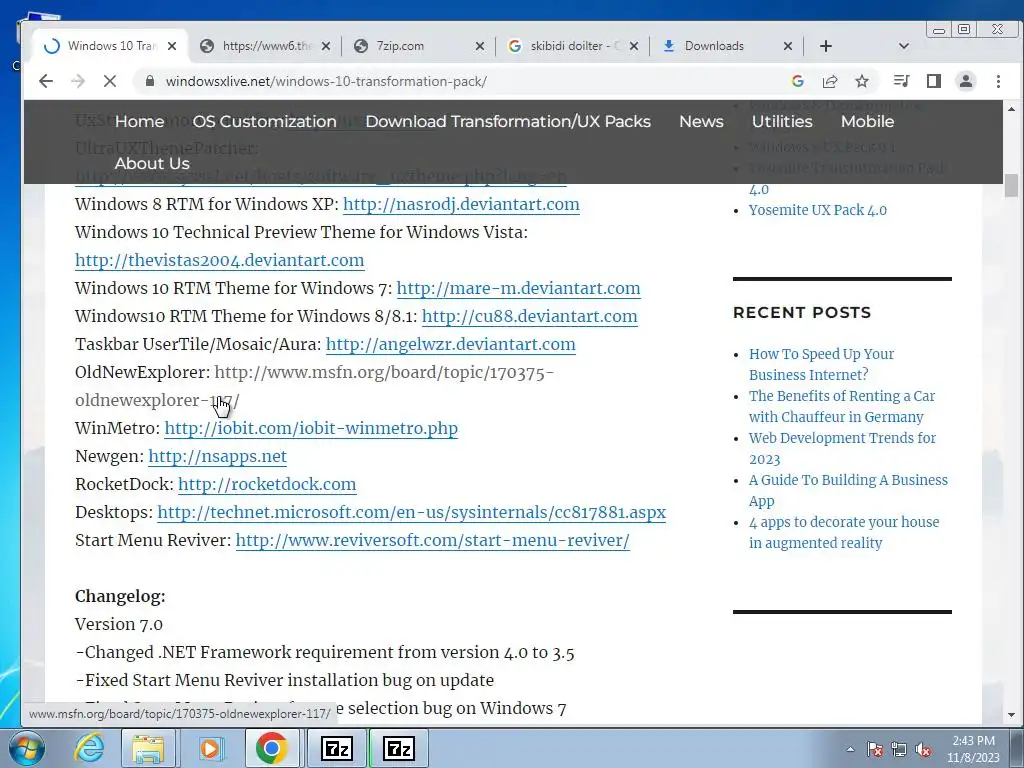Open Renting a Car with Chauffeur post

842,406
